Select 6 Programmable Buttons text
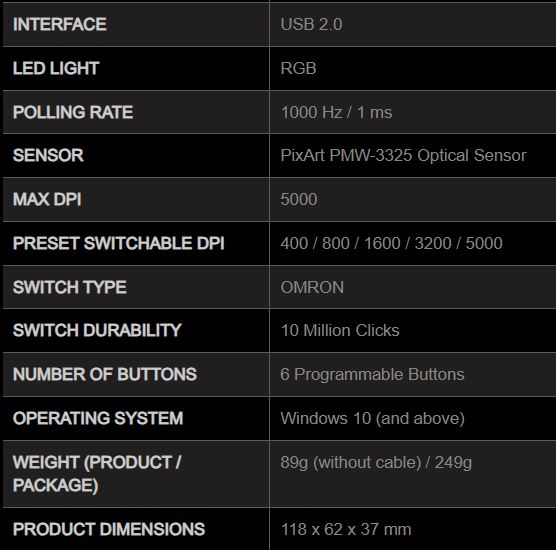 coord(372,374)
